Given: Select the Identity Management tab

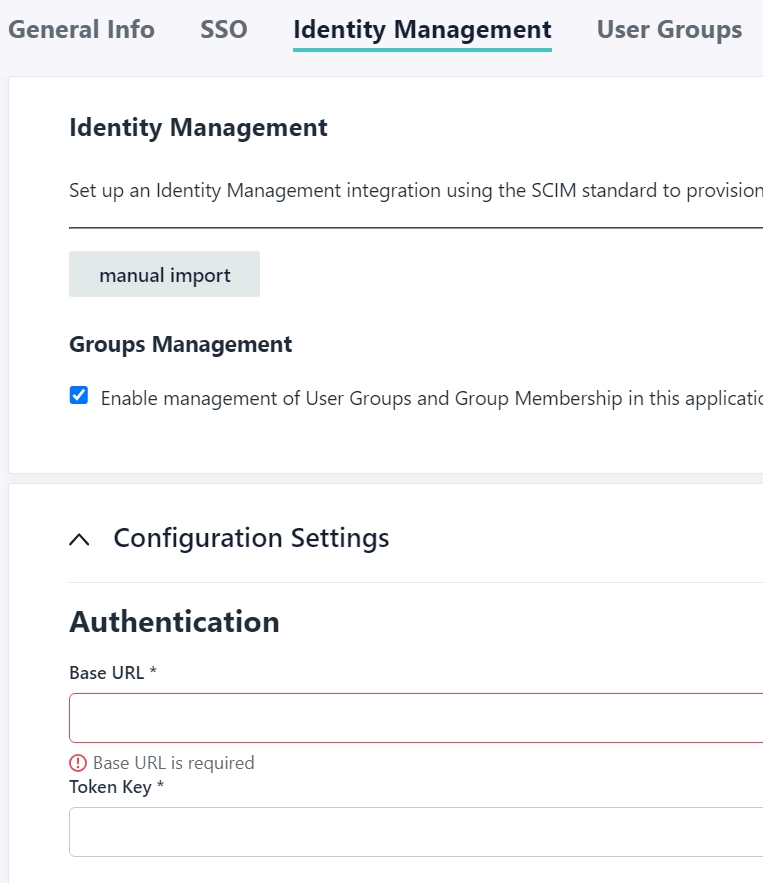Looking at the screenshot, I should click(x=422, y=30).
